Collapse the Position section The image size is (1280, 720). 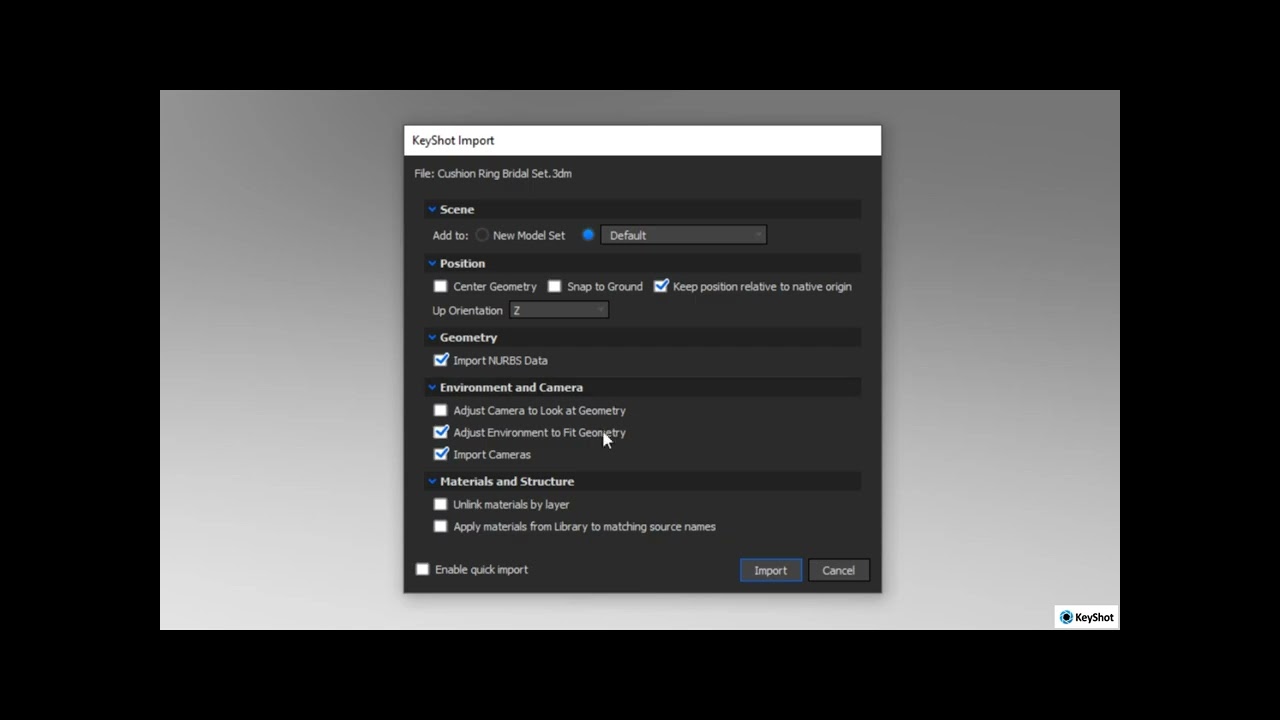pos(432,263)
